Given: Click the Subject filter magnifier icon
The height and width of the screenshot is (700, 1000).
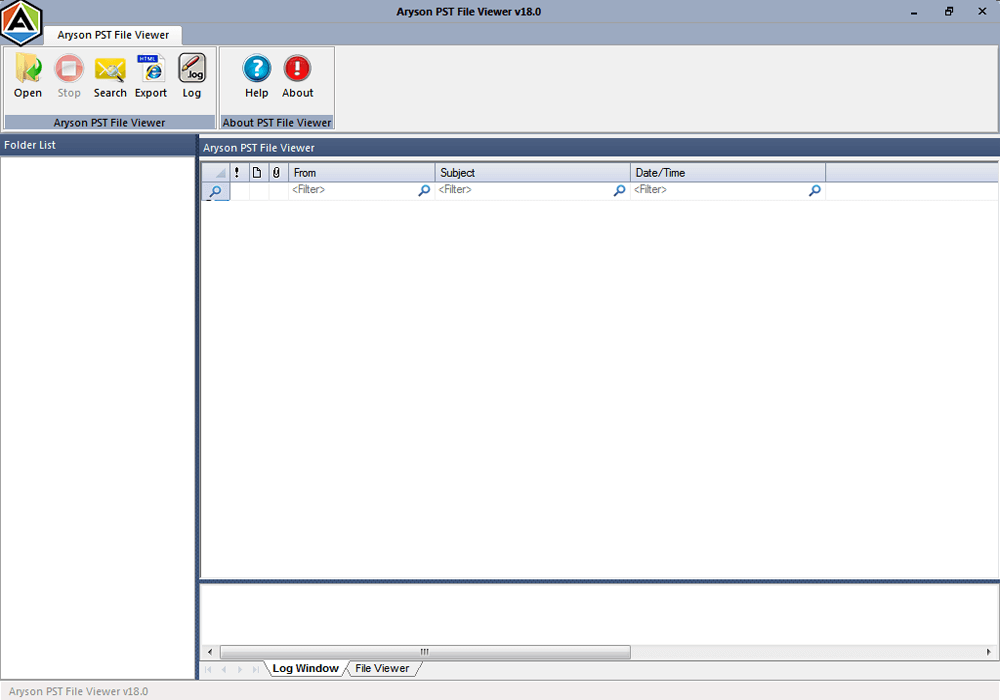Looking at the screenshot, I should pyautogui.click(x=619, y=191).
